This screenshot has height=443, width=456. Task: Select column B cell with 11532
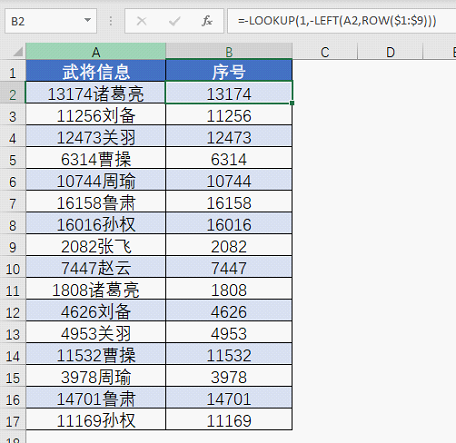tap(229, 354)
